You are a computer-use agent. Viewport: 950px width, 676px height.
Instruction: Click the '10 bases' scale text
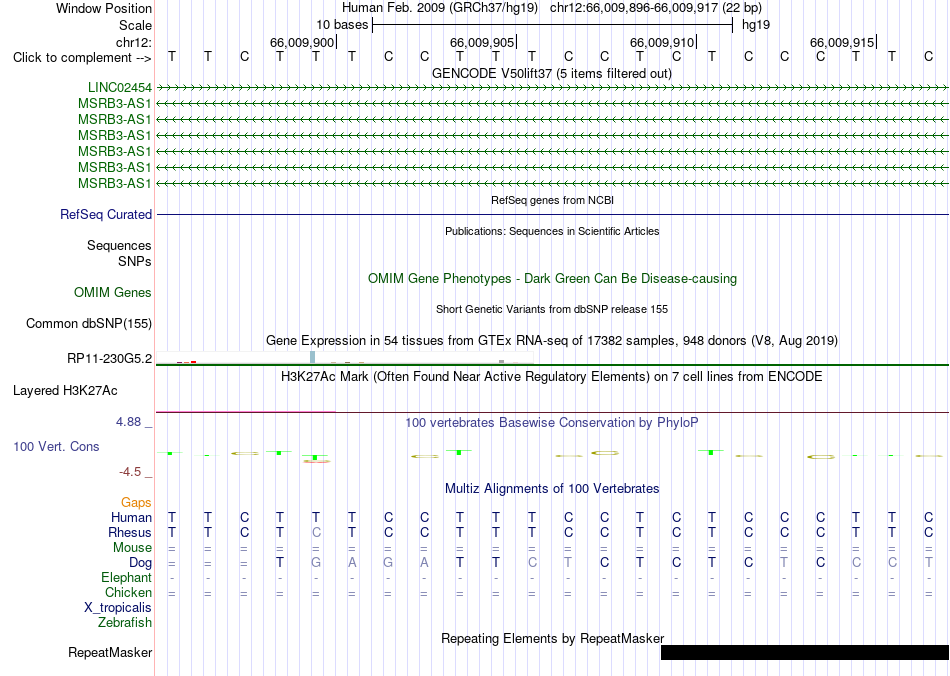(x=342, y=25)
